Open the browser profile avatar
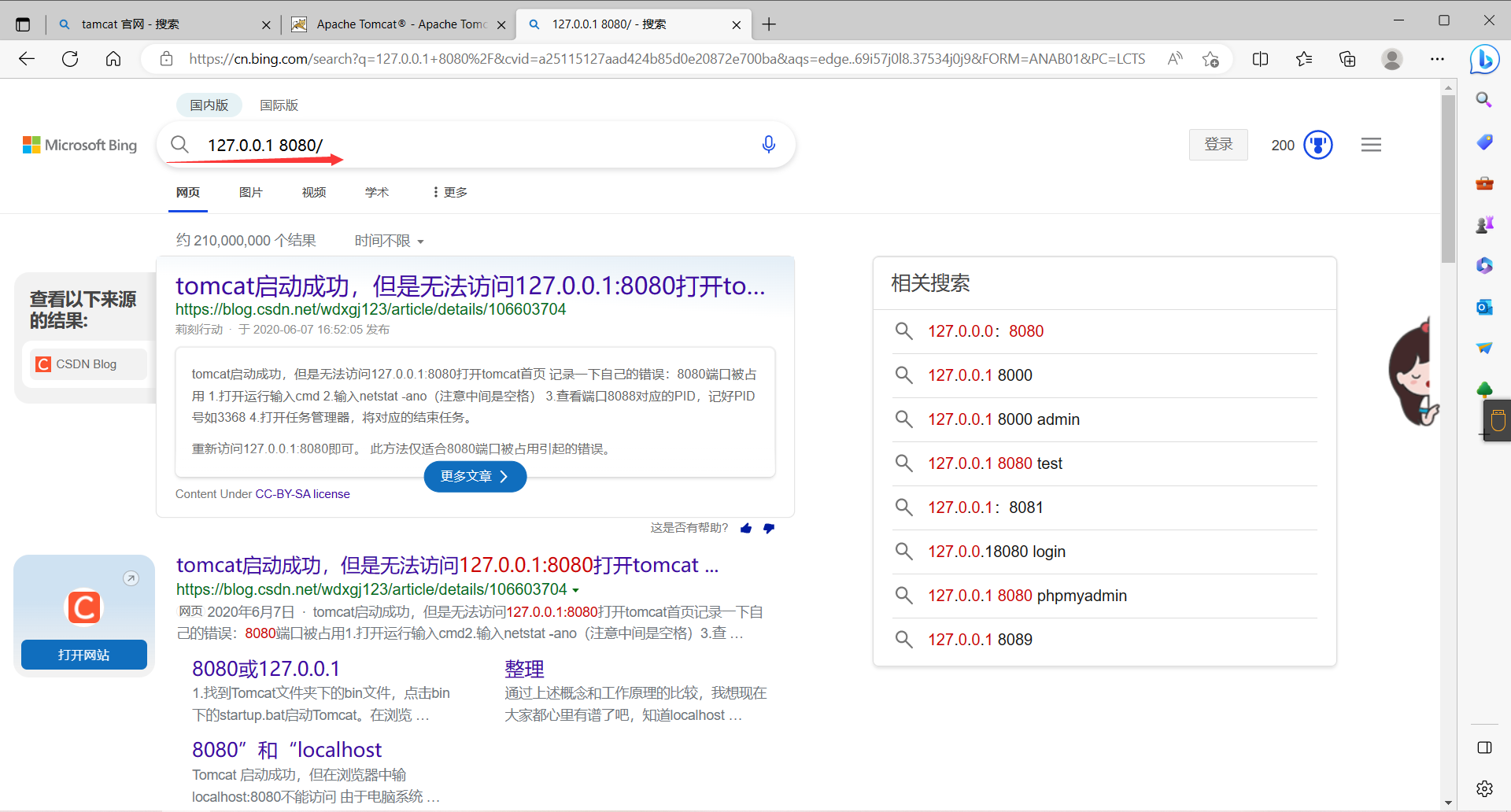The image size is (1511, 812). pyautogui.click(x=1392, y=59)
